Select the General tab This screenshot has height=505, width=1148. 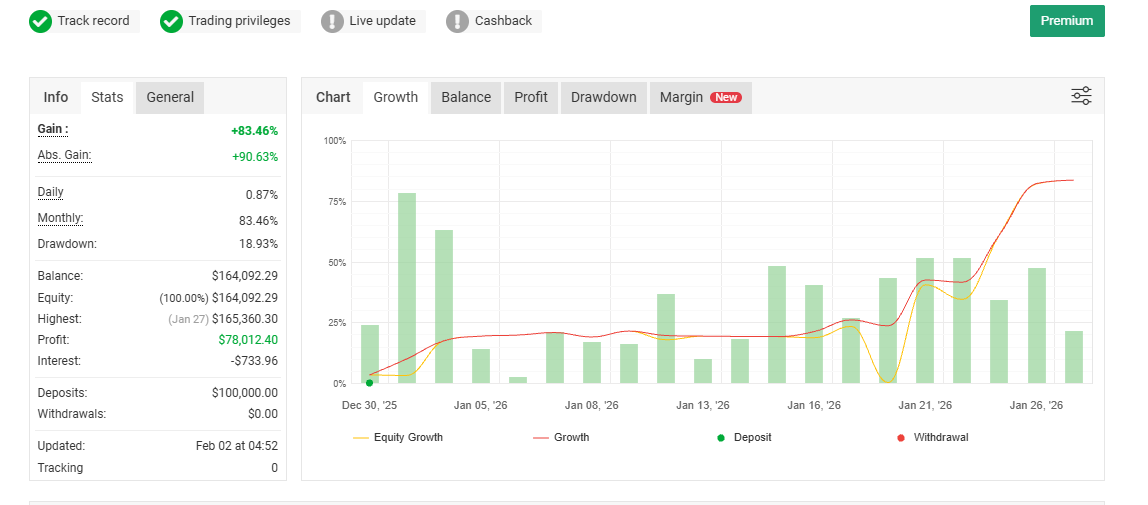[170, 97]
